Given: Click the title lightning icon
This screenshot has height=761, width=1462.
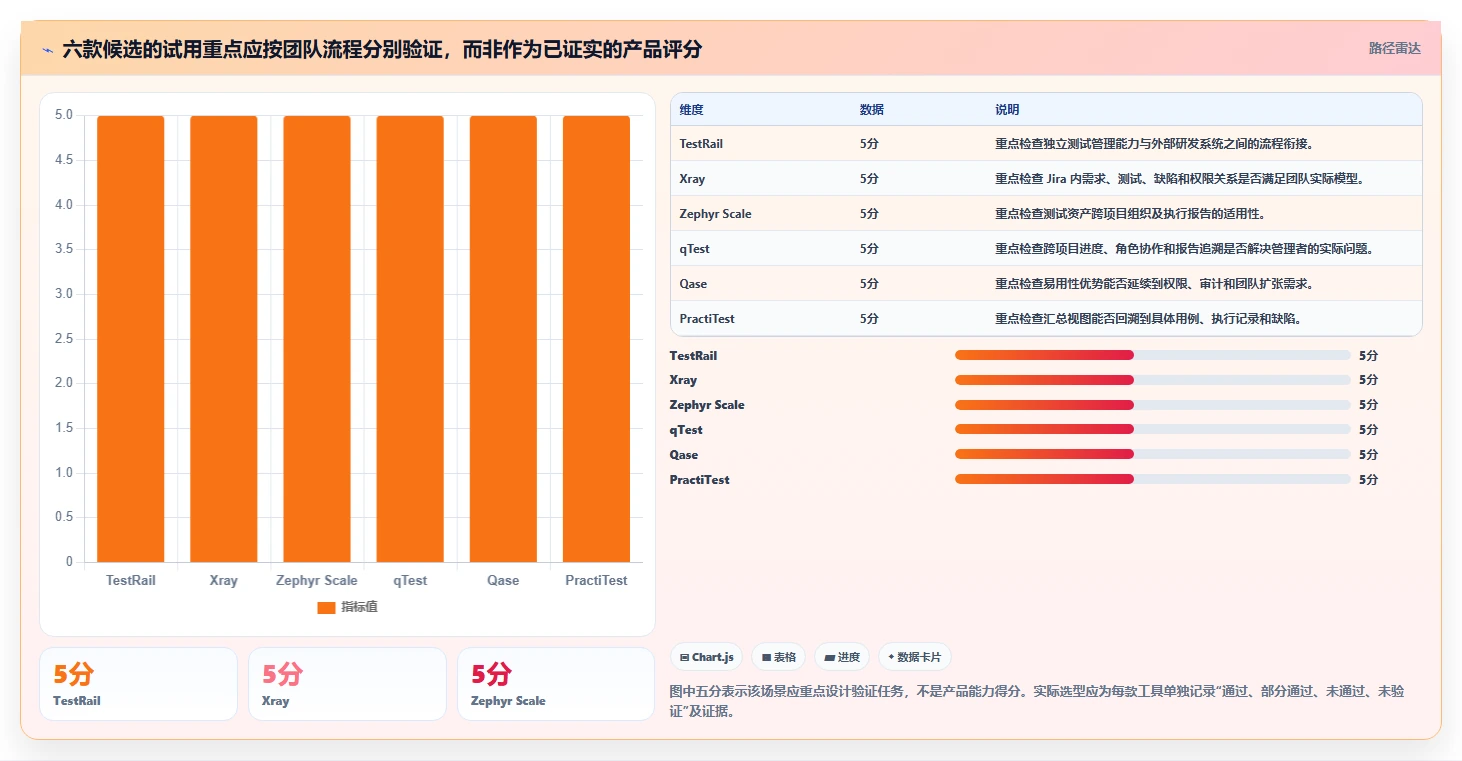Looking at the screenshot, I should coord(47,49).
